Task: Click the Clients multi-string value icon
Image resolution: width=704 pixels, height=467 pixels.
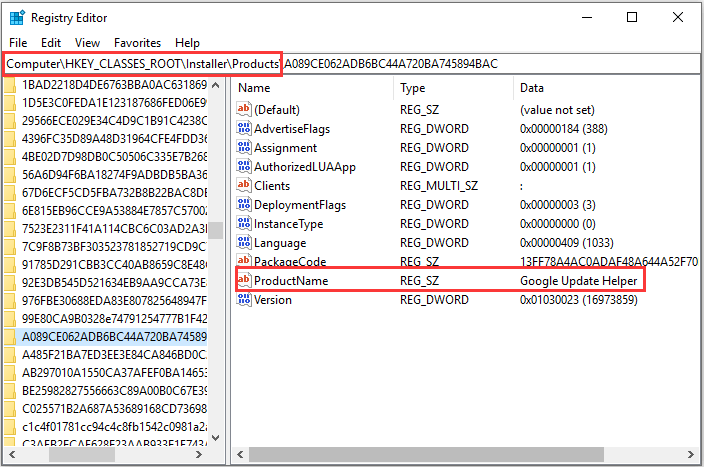Action: pos(243,186)
